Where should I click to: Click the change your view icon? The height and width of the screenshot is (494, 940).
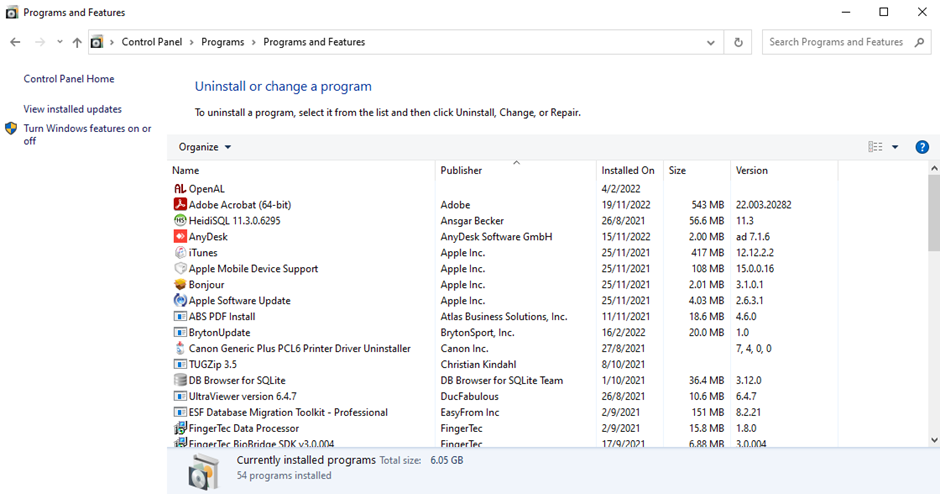point(875,147)
